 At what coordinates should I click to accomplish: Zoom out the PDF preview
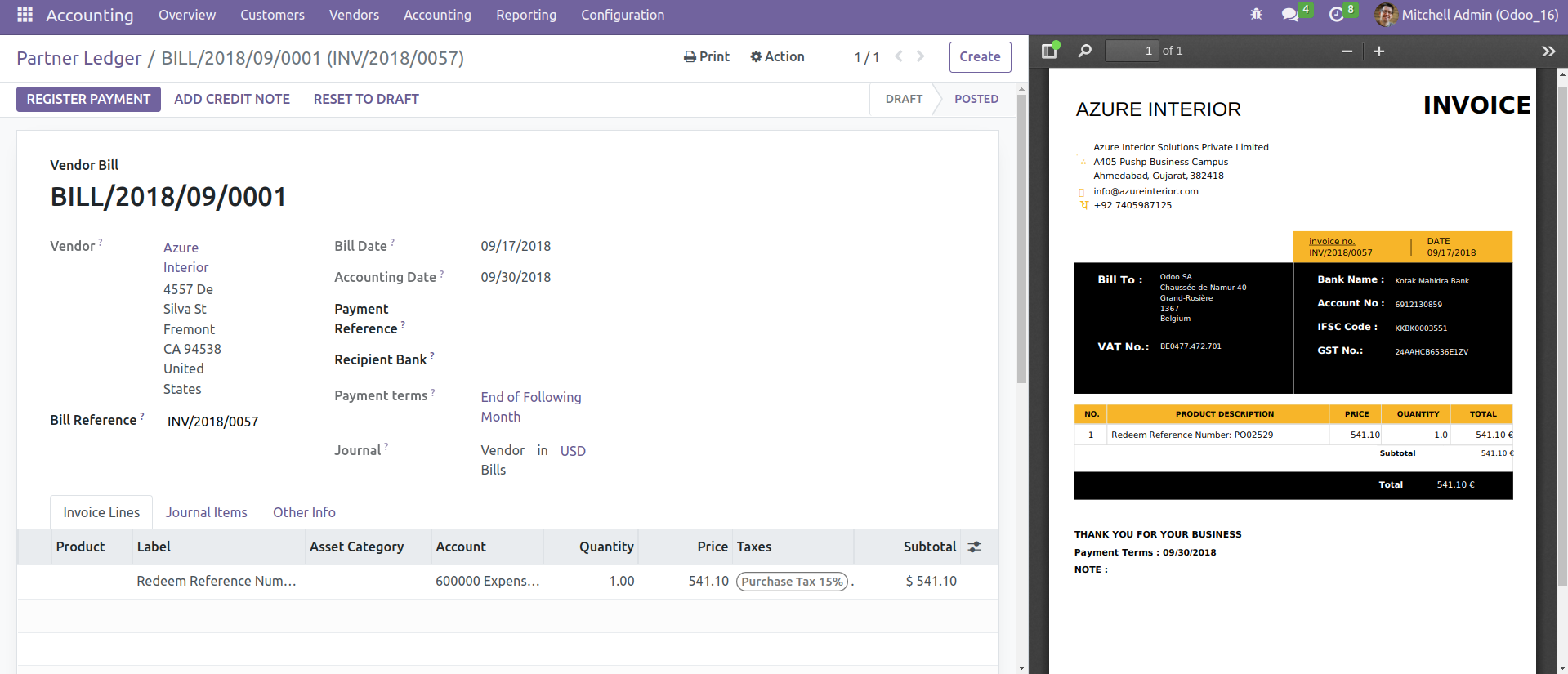pos(1347,51)
